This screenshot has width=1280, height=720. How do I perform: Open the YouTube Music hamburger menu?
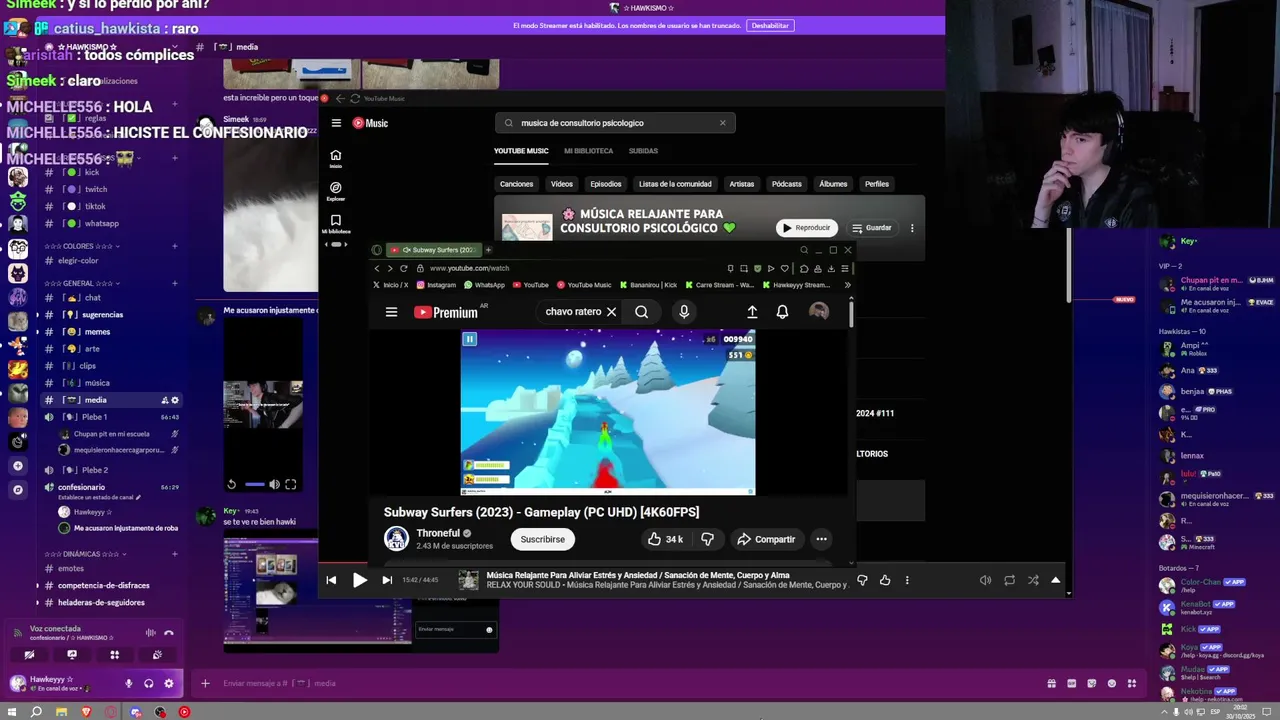click(x=336, y=123)
